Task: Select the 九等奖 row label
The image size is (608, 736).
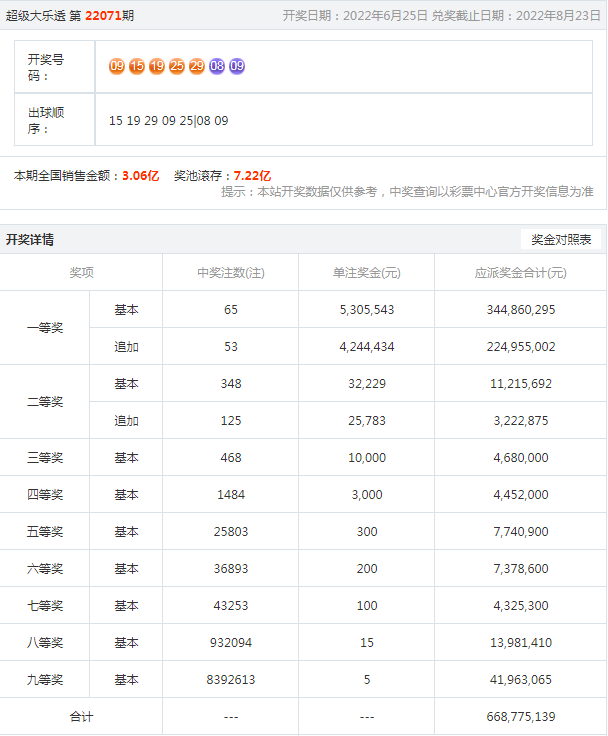Action: (45, 680)
